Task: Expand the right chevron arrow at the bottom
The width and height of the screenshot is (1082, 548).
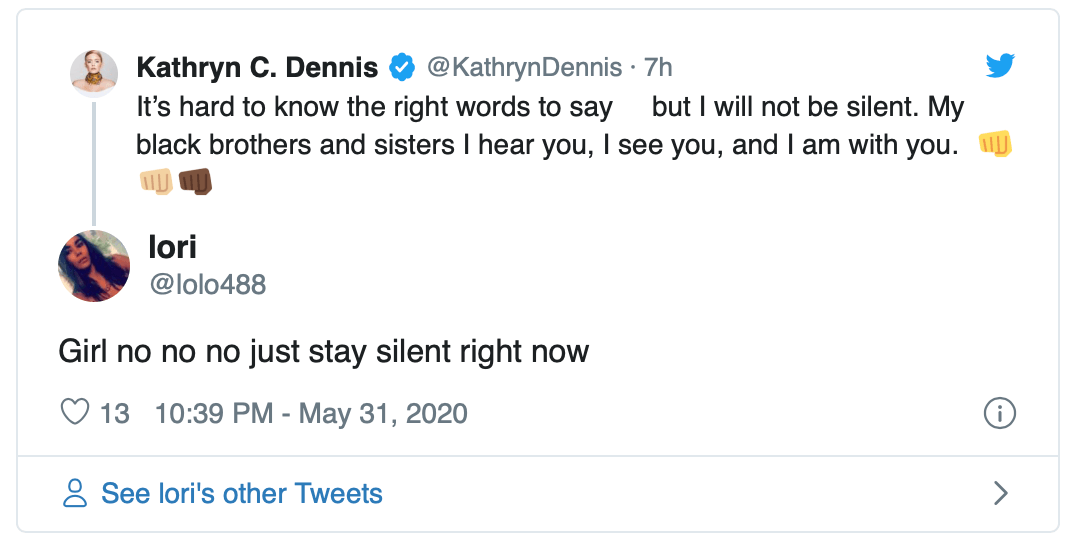Action: (x=999, y=493)
